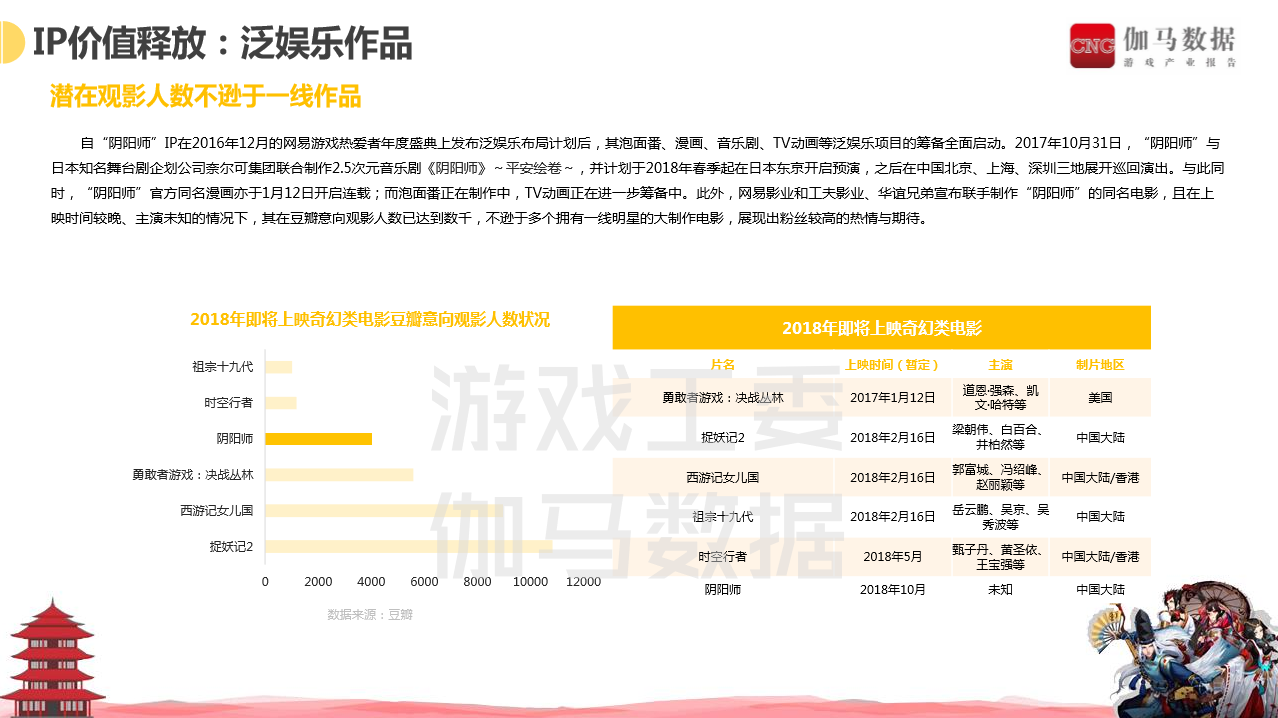Click the cast cell 梁朝伟、白百合、井柏然等

(1000, 437)
